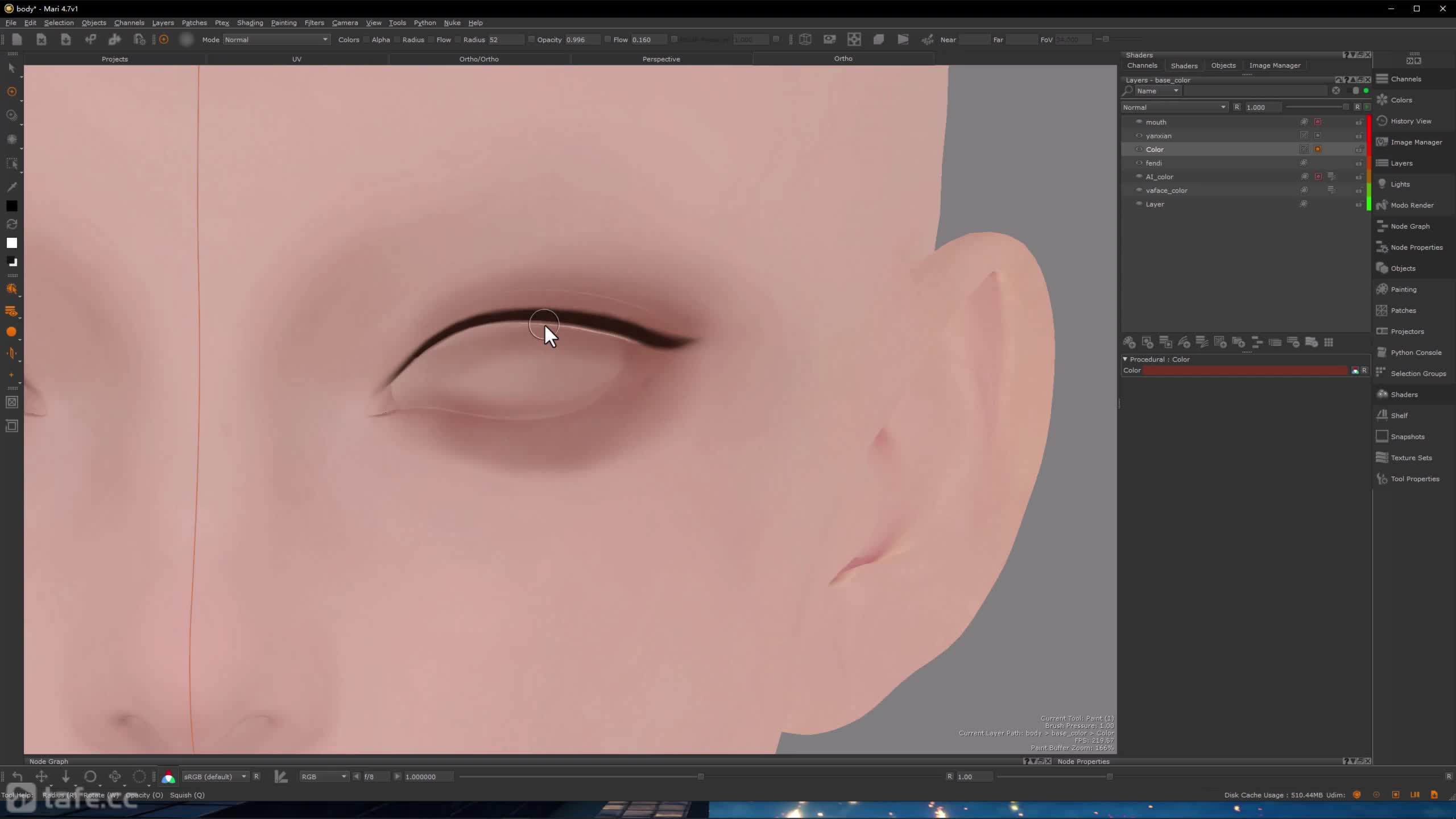Toggle lock on the Color layer
Image resolution: width=1456 pixels, height=819 pixels.
(1359, 150)
